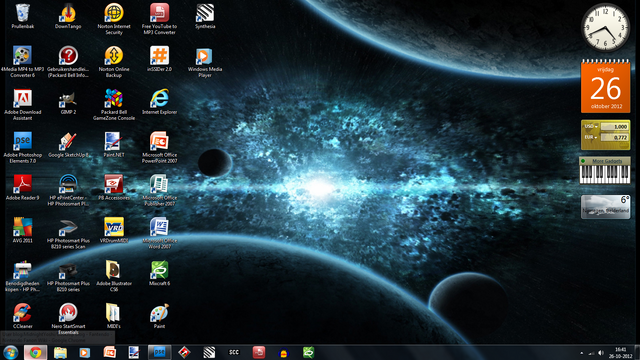Viewport: 640px width, 360px height.
Task: Open the volume speaker tray icon
Action: click(x=601, y=353)
